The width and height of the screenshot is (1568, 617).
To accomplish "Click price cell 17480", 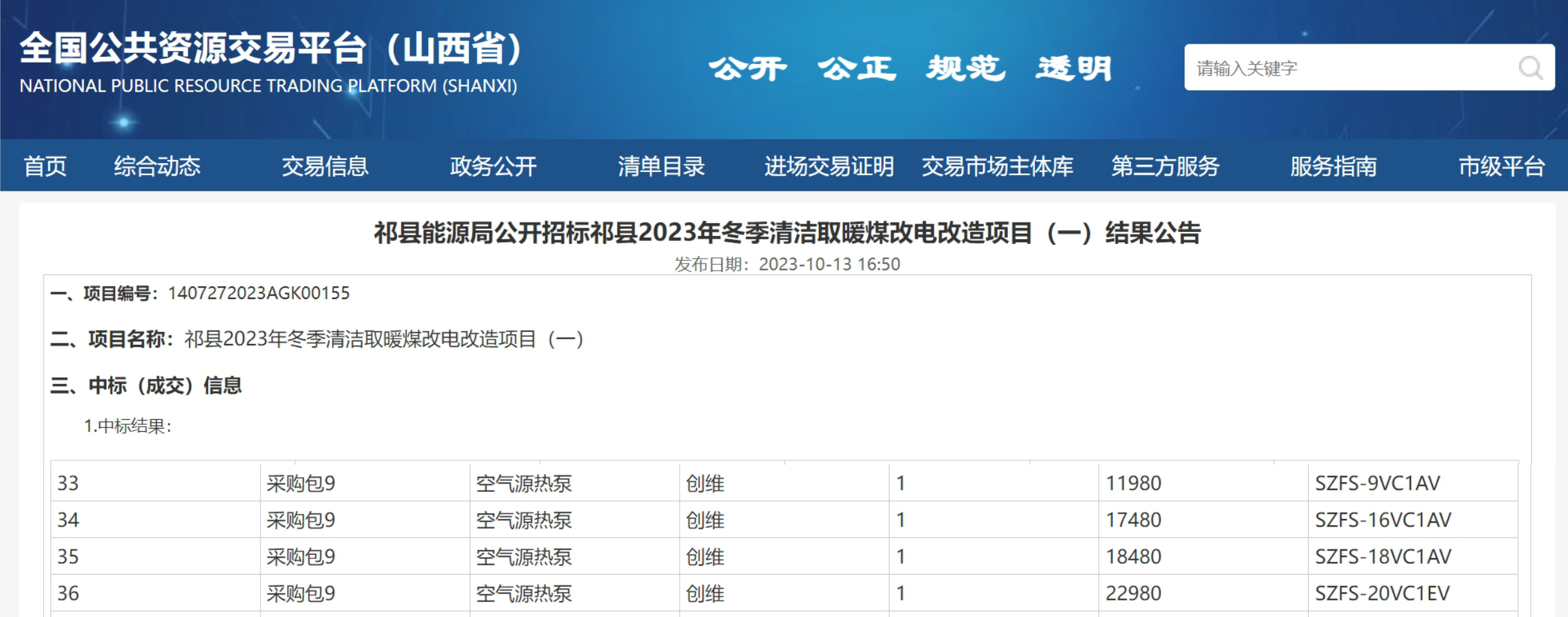I will click(x=1203, y=520).
